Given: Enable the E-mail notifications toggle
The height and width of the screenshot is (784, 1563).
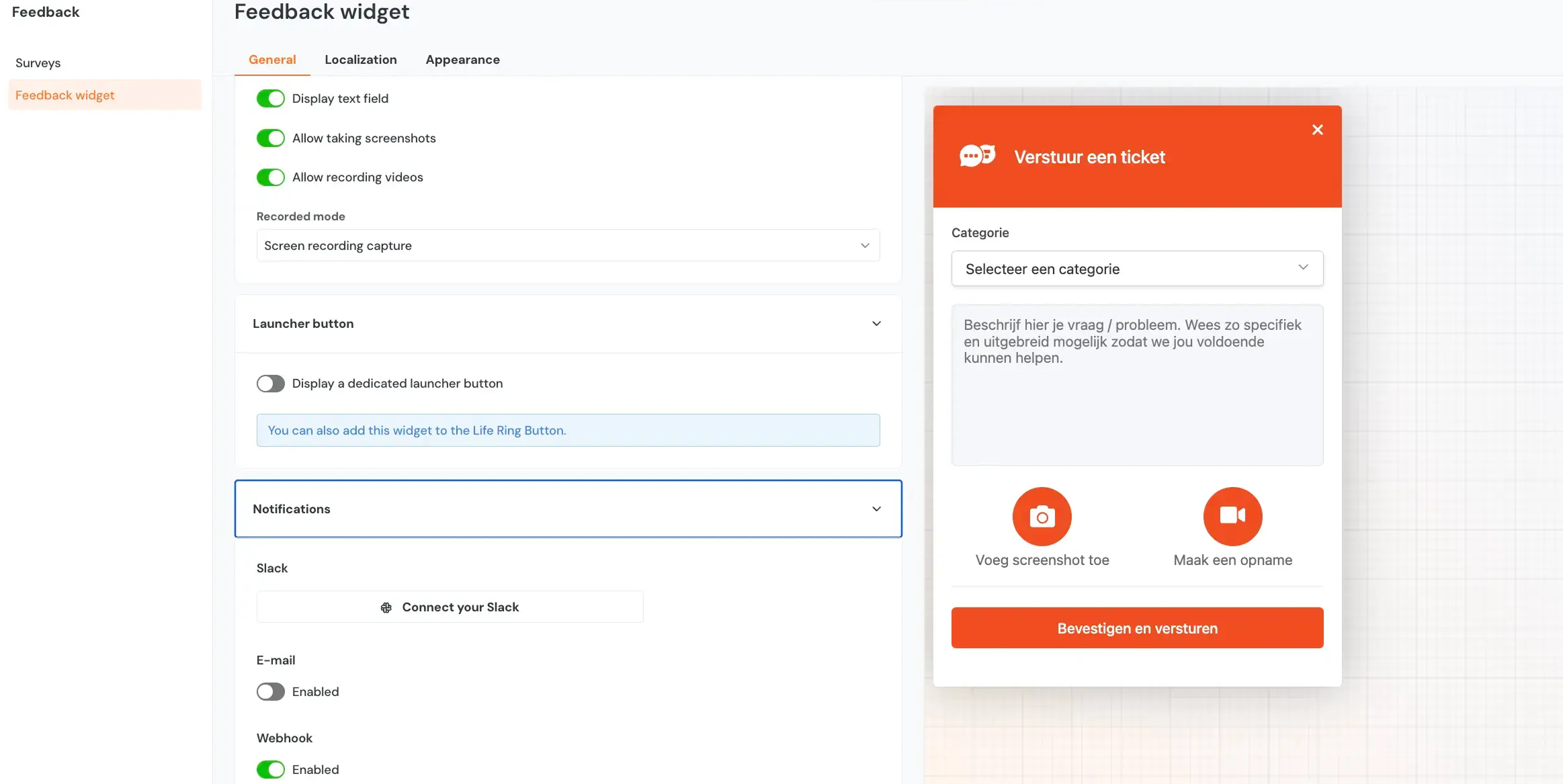Looking at the screenshot, I should click(271, 691).
